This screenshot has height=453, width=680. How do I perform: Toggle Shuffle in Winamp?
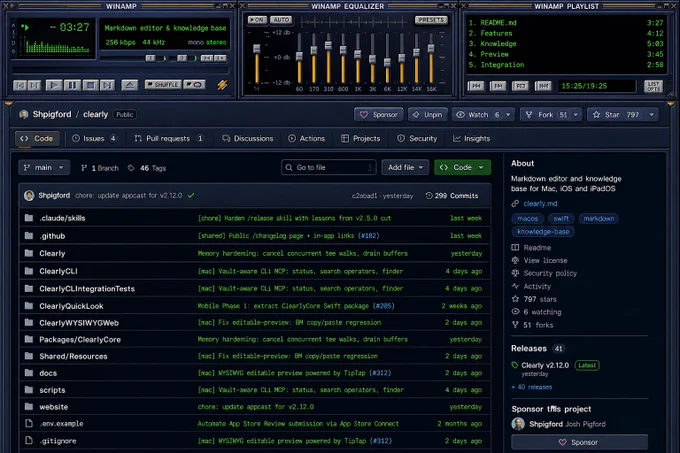coord(163,85)
